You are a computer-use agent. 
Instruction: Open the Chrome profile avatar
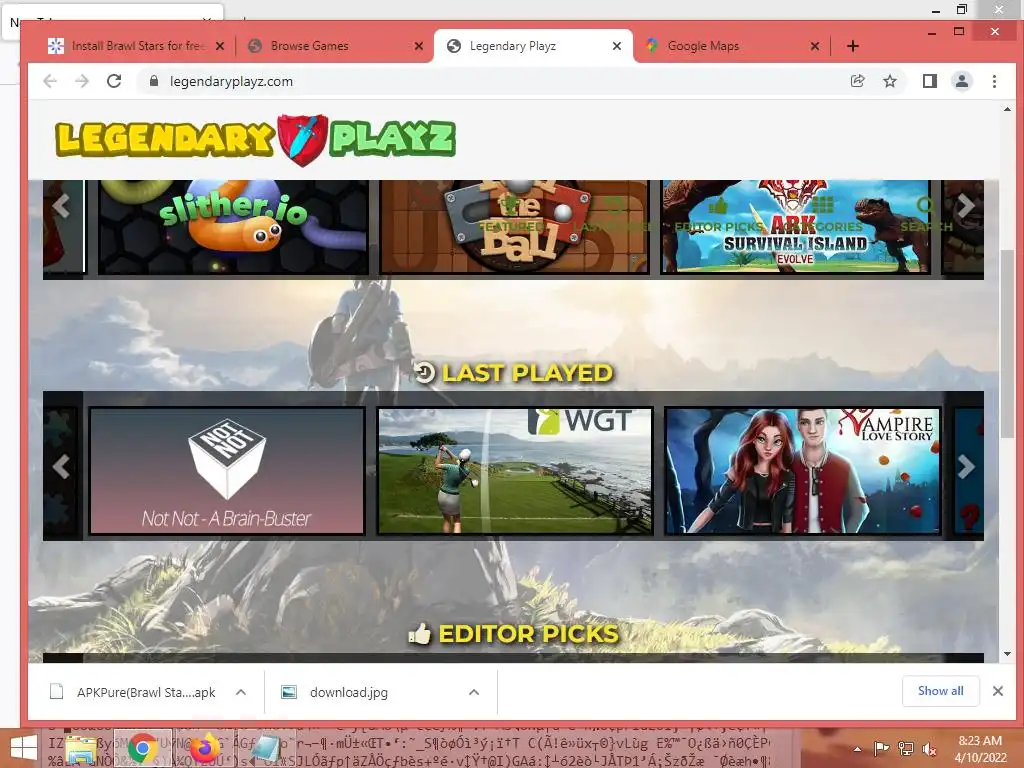pos(962,81)
